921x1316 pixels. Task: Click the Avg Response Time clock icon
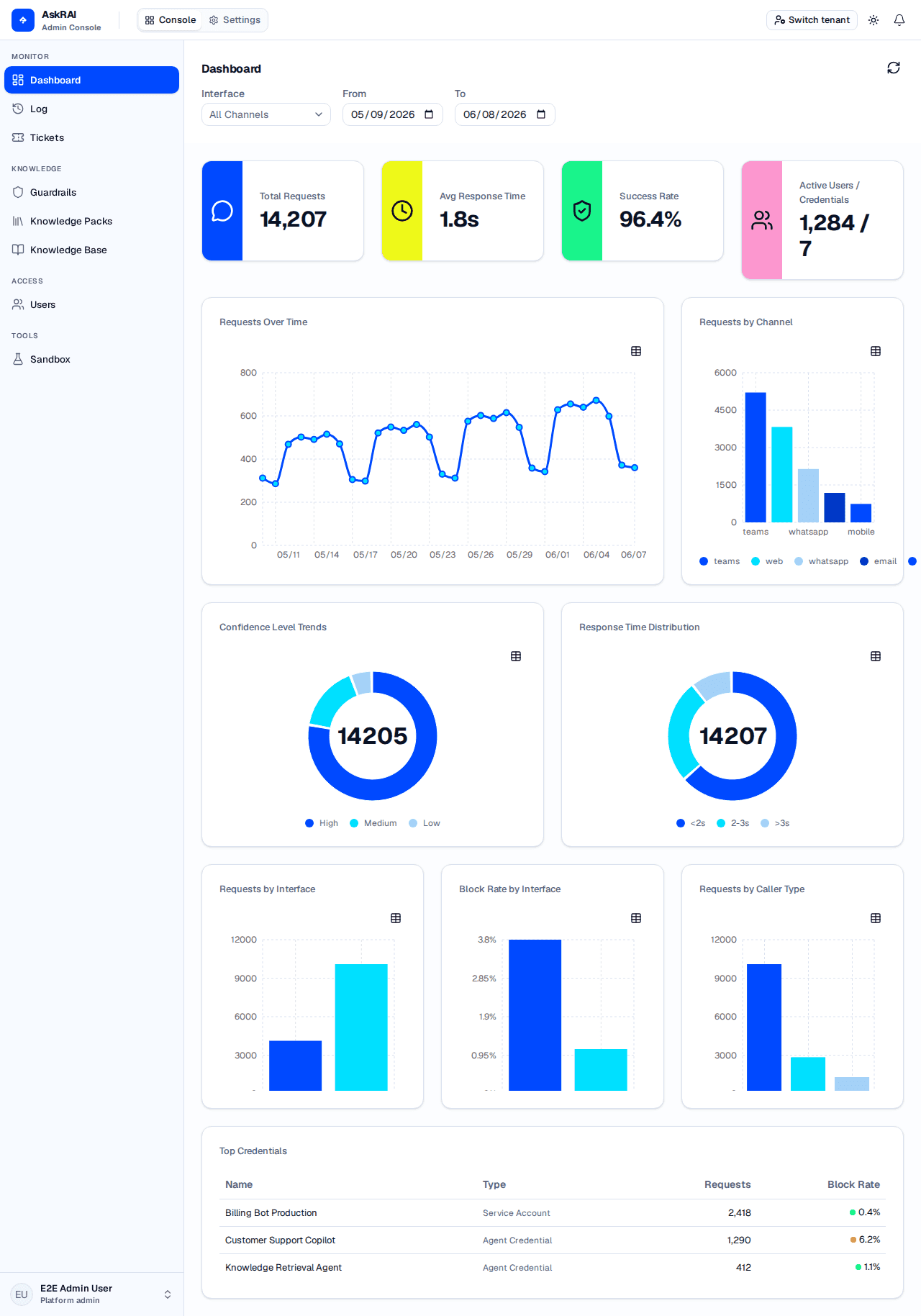(402, 211)
